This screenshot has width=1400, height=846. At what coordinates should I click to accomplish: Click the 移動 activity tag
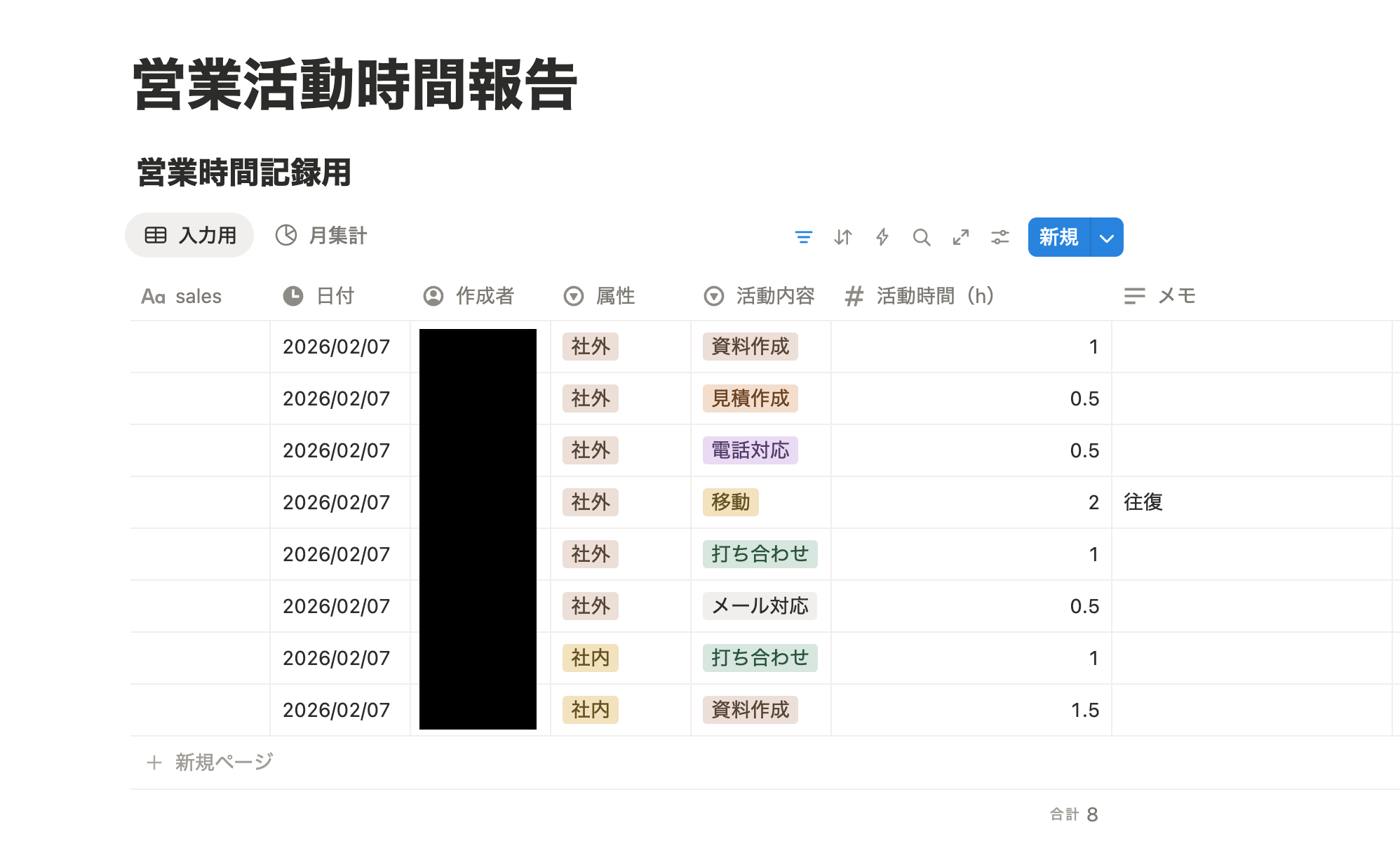[729, 502]
